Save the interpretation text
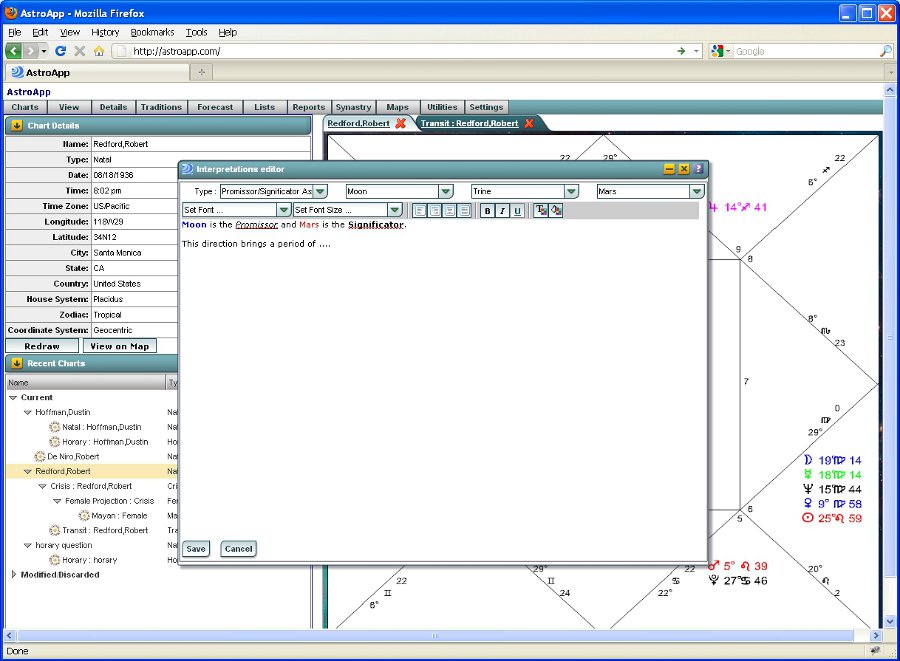The image size is (900, 661). [x=196, y=549]
